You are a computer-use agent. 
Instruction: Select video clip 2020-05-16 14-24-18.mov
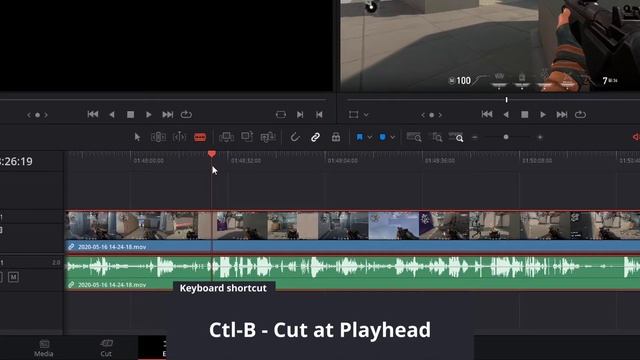click(x=353, y=231)
